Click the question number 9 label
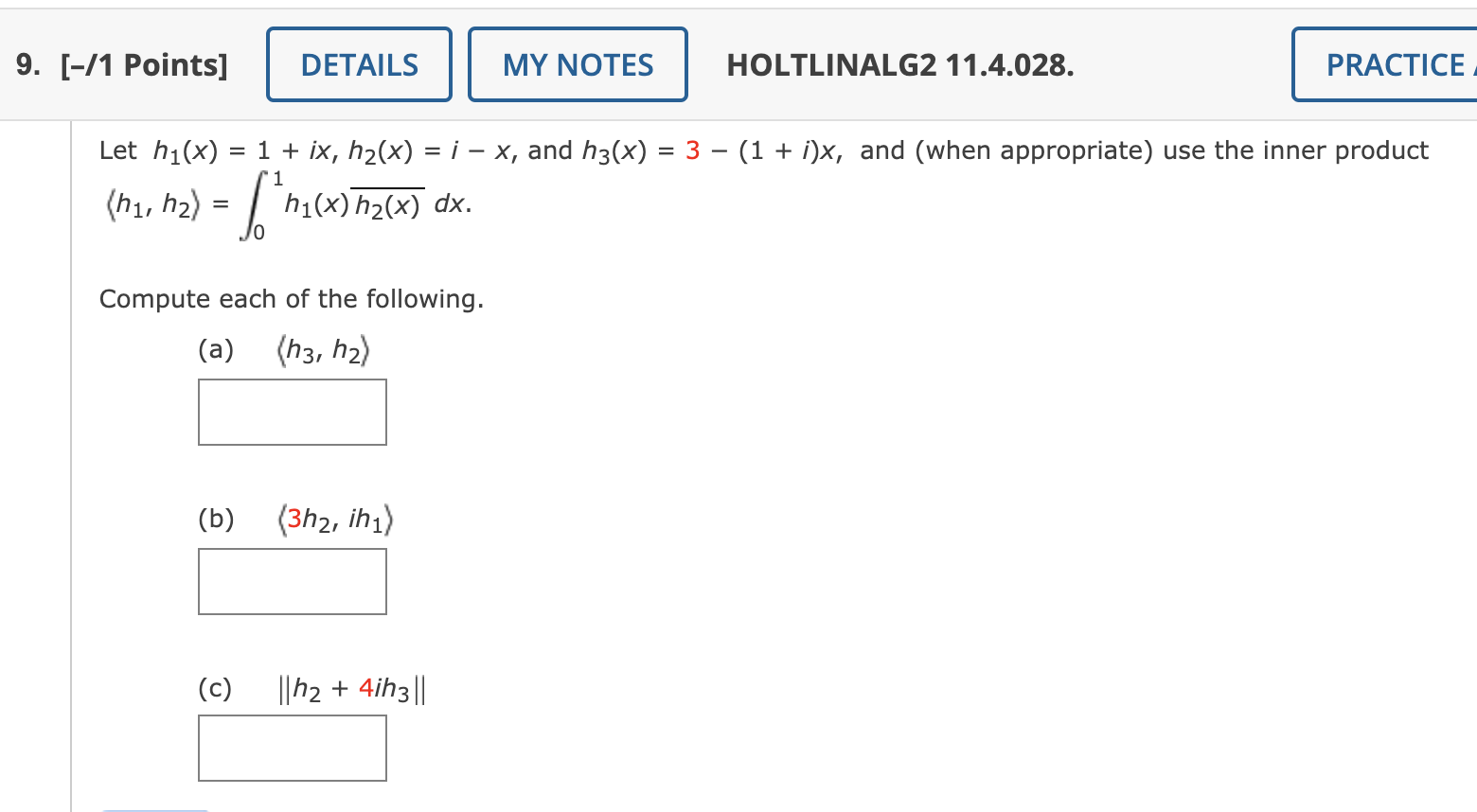 tap(26, 64)
